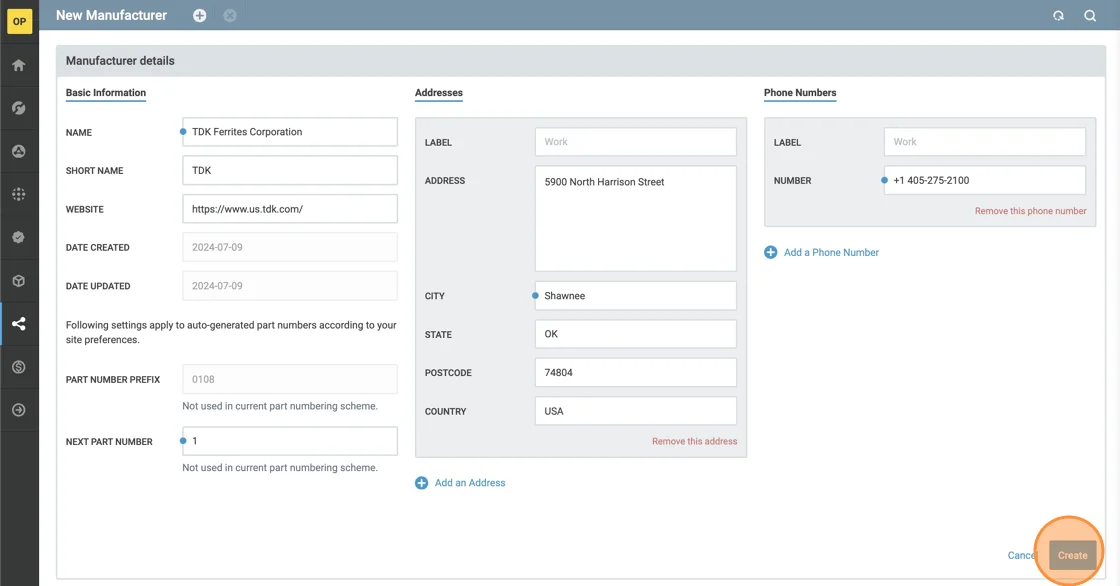Click the search magnifier icon at top right
1120x586 pixels.
pos(1090,16)
